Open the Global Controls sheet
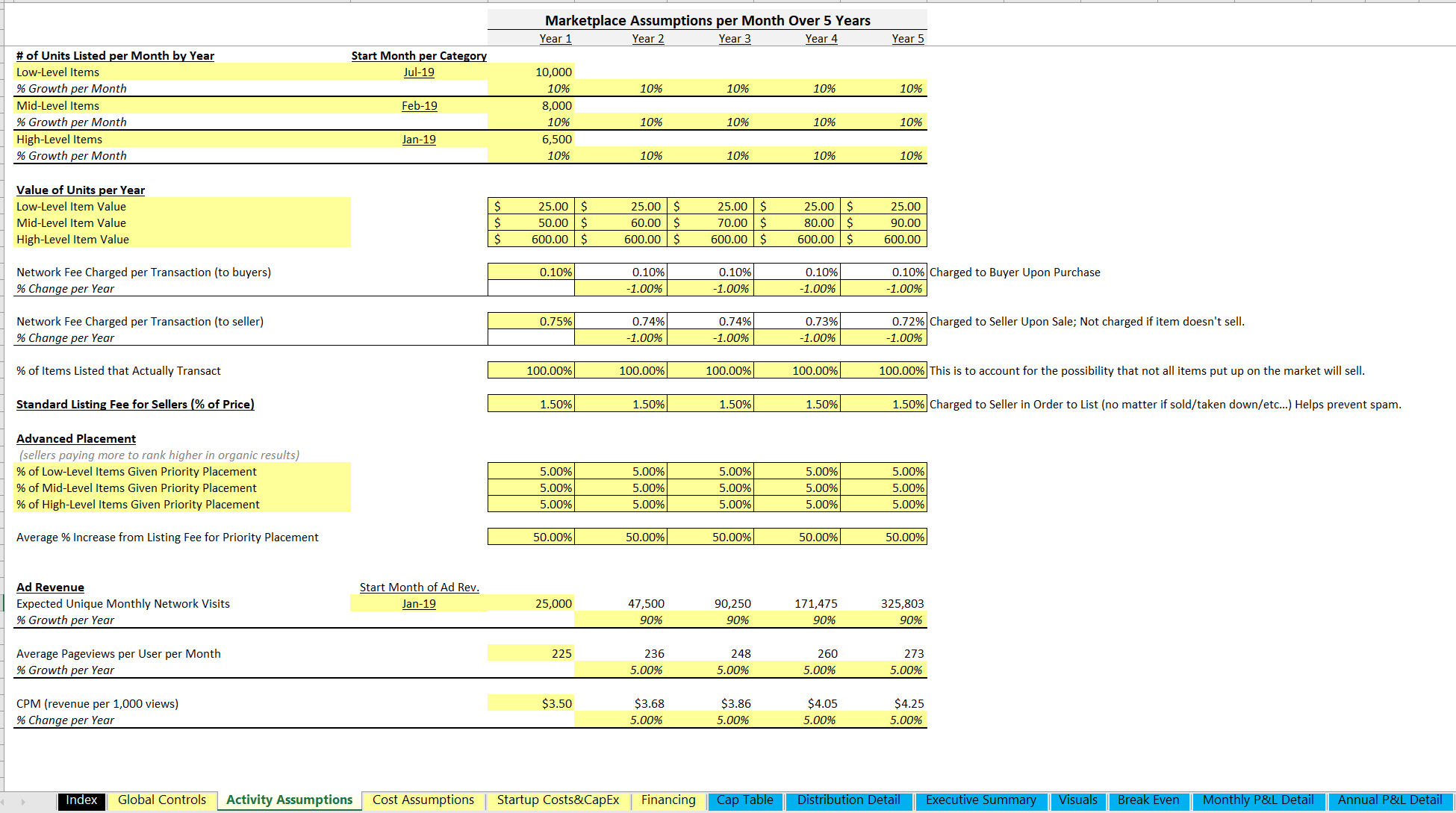Screen dimensions: 1456x813 pos(161,800)
